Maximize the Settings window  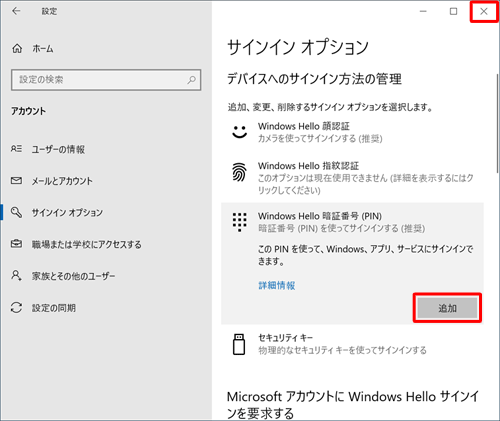tap(453, 11)
